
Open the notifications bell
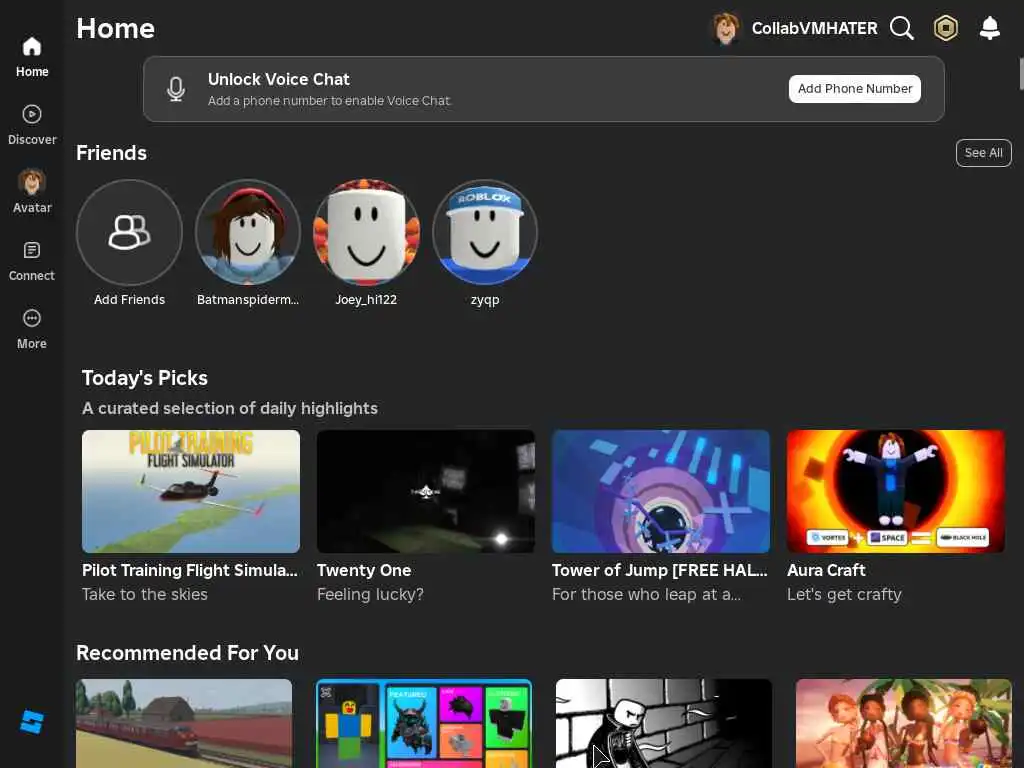click(989, 28)
